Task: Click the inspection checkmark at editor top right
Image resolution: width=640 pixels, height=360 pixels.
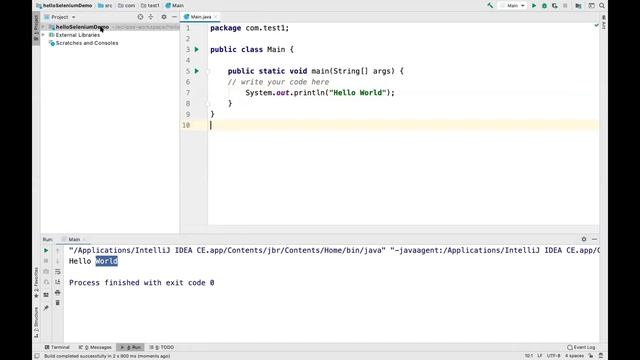Action: pos(596,25)
